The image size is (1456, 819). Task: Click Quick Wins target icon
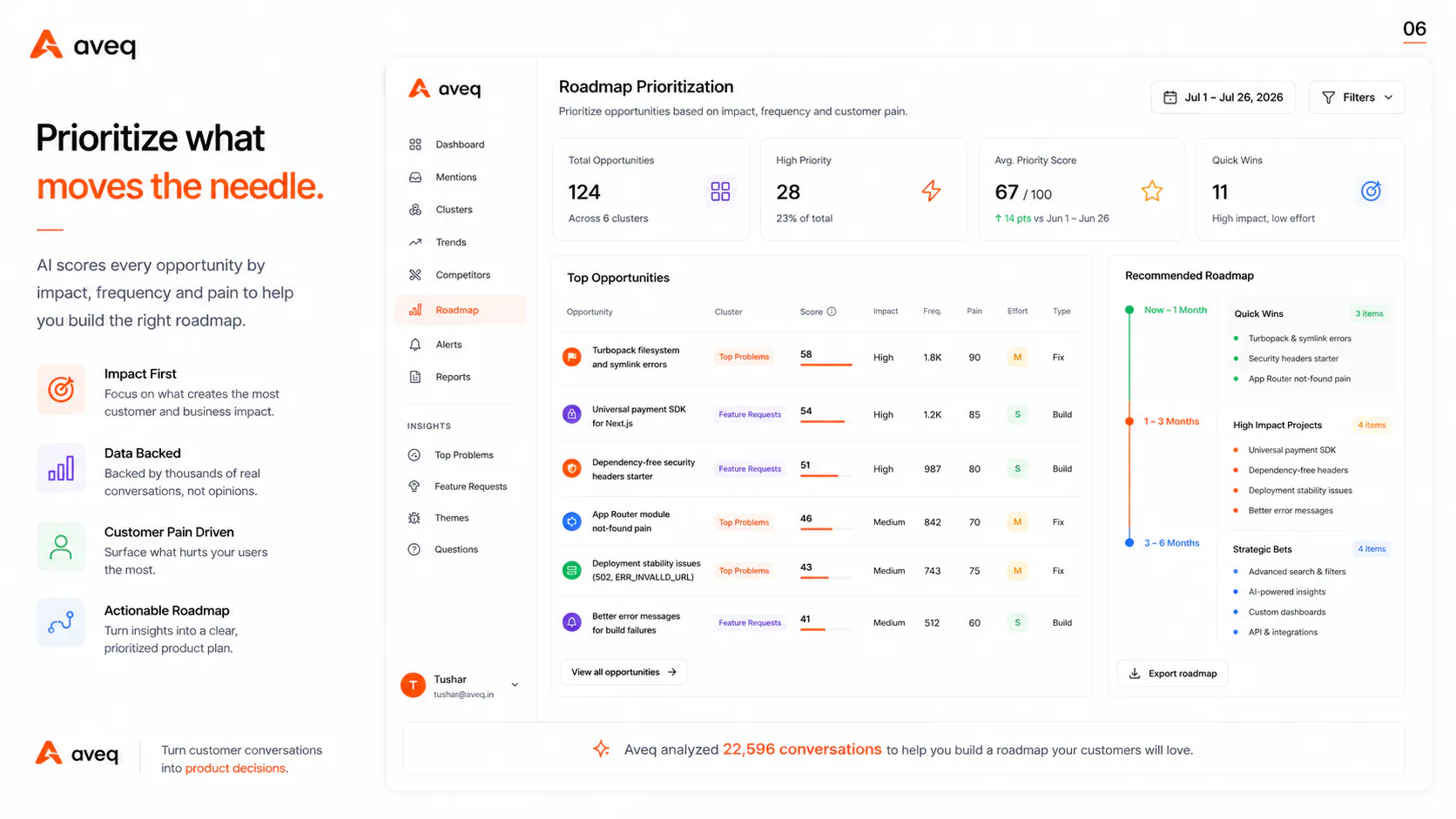[1372, 191]
